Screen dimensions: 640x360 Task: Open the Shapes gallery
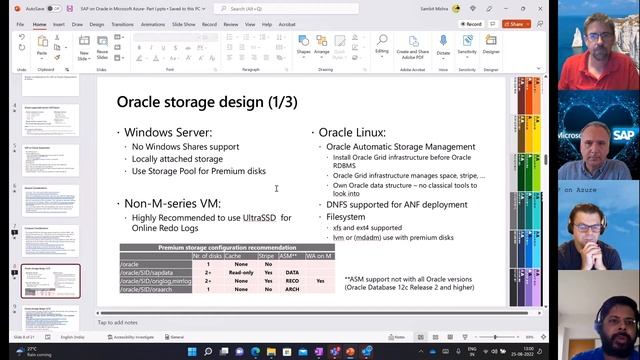click(x=304, y=41)
